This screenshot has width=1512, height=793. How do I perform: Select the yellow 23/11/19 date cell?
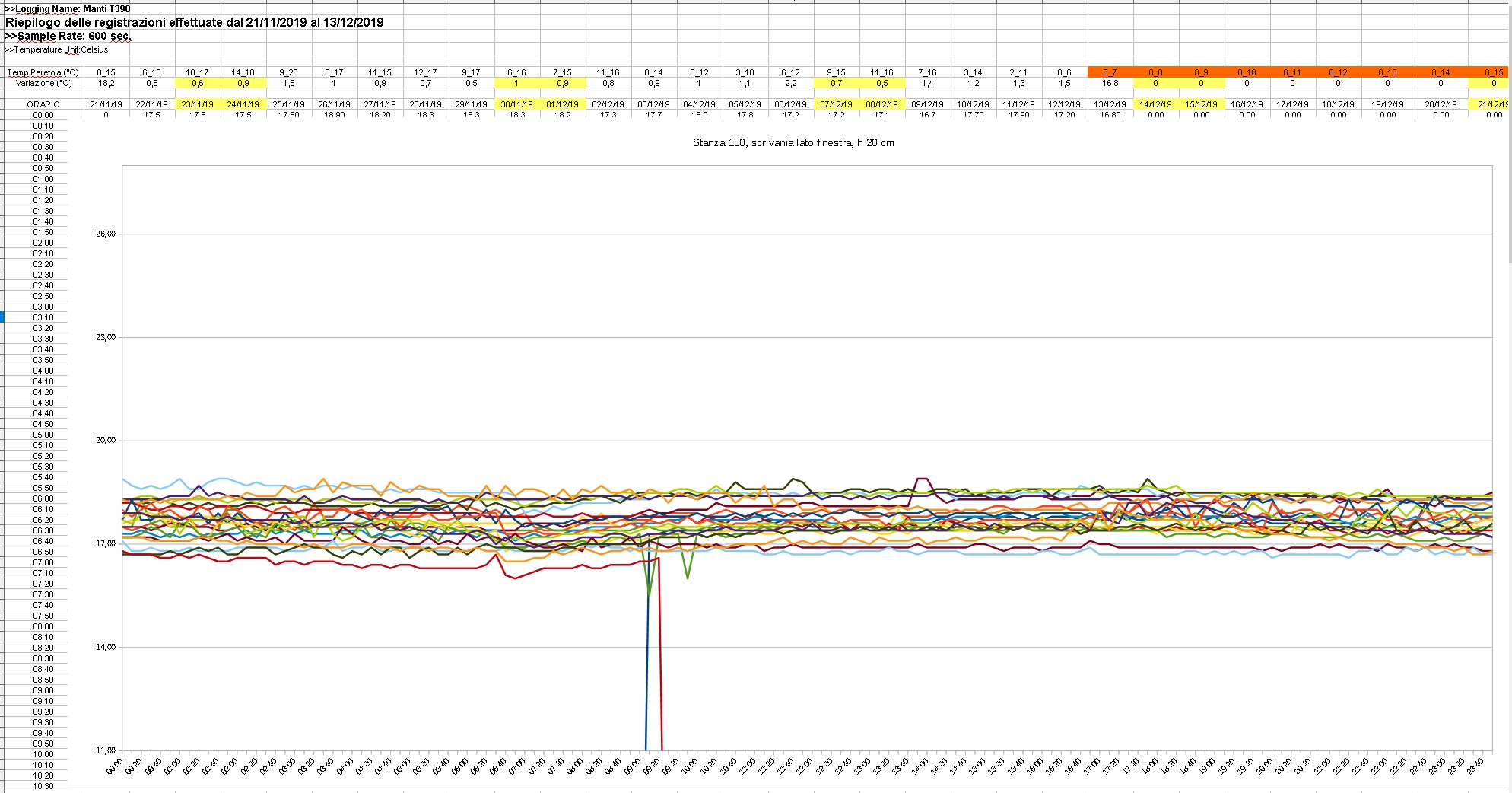pos(198,104)
